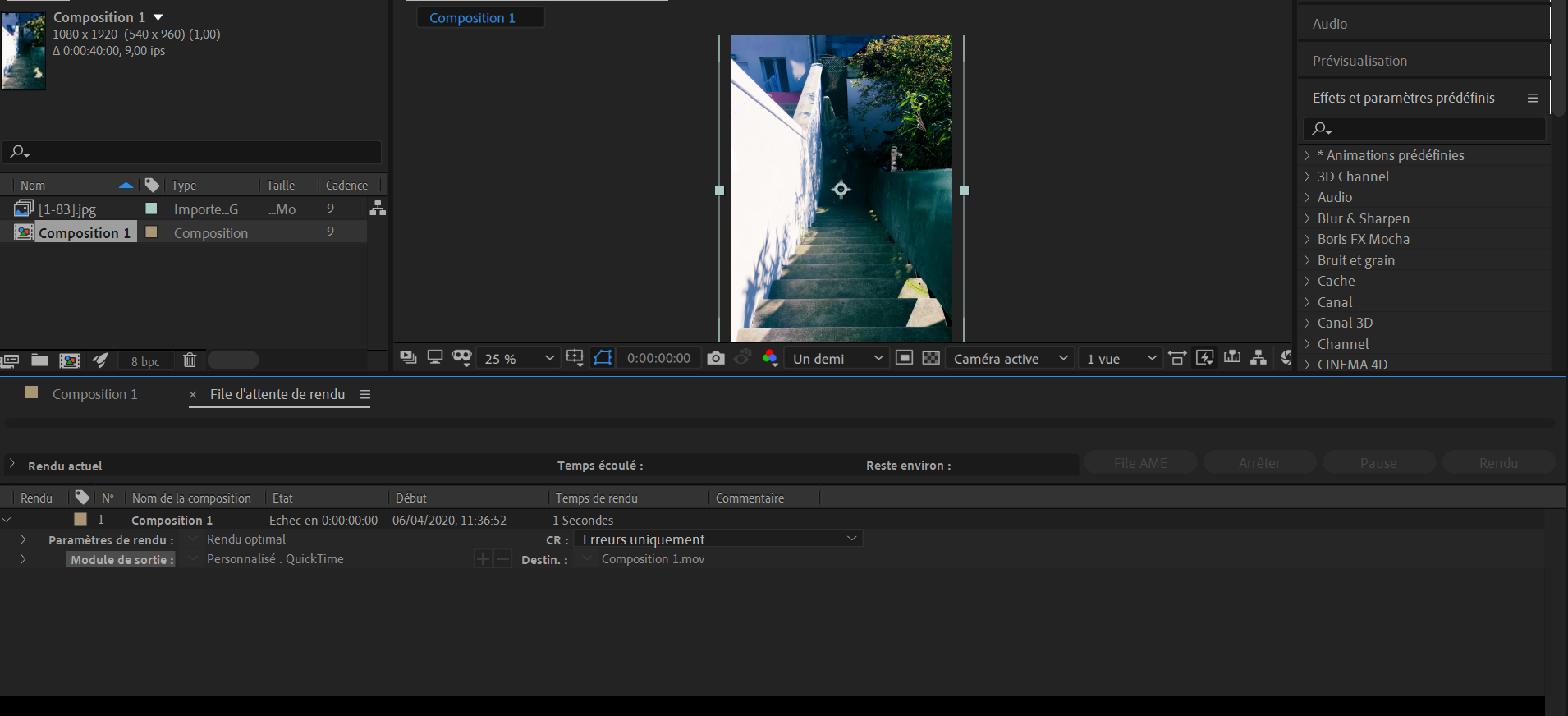Click the Composition 1 label color swatch
This screenshot has height=716, width=1568.
151,232
